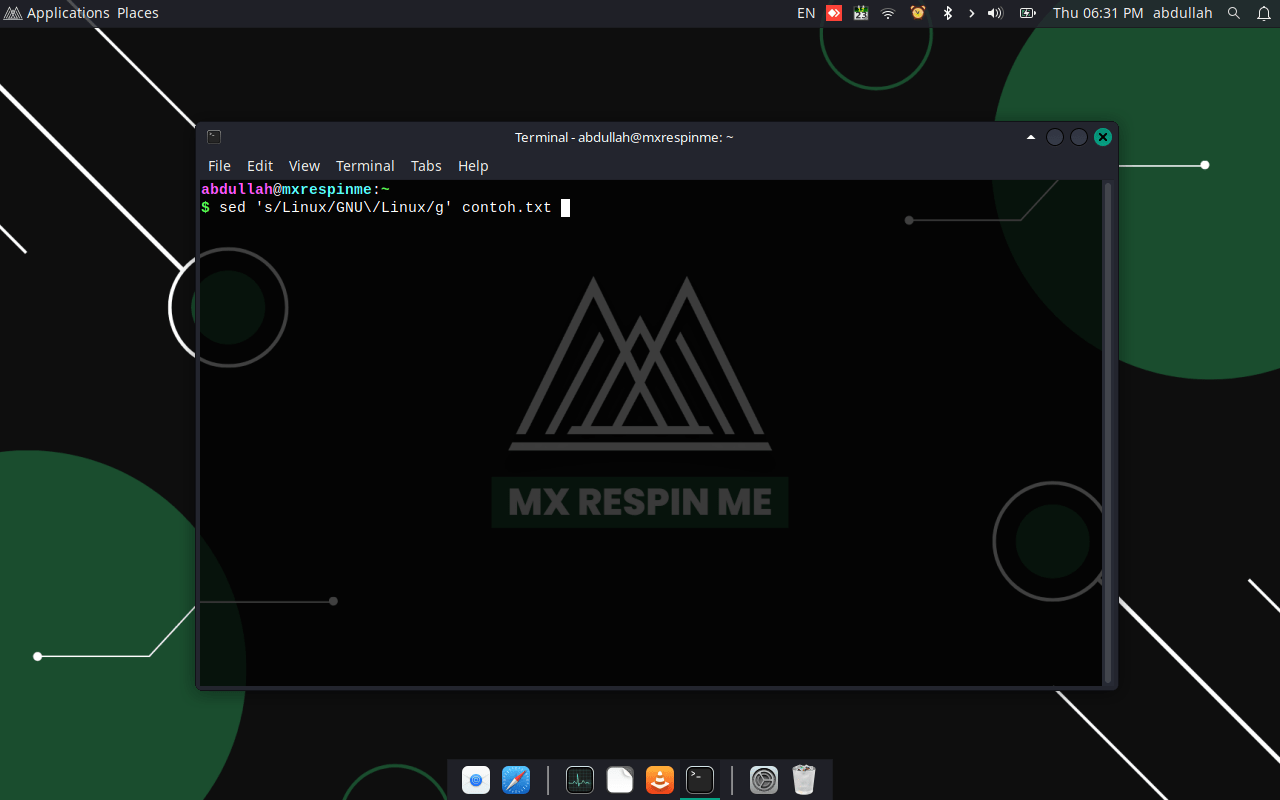Open the Trash from the dock

pos(804,780)
